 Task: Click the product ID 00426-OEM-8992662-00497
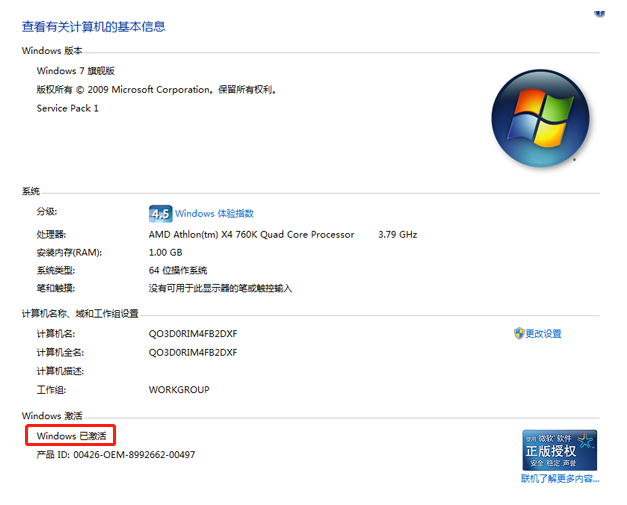pyautogui.click(x=116, y=455)
